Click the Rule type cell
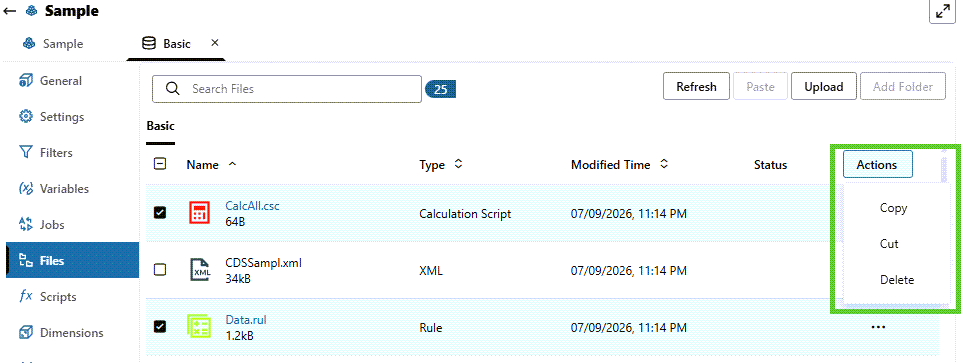Viewport: 961px width, 363px height. click(431, 328)
